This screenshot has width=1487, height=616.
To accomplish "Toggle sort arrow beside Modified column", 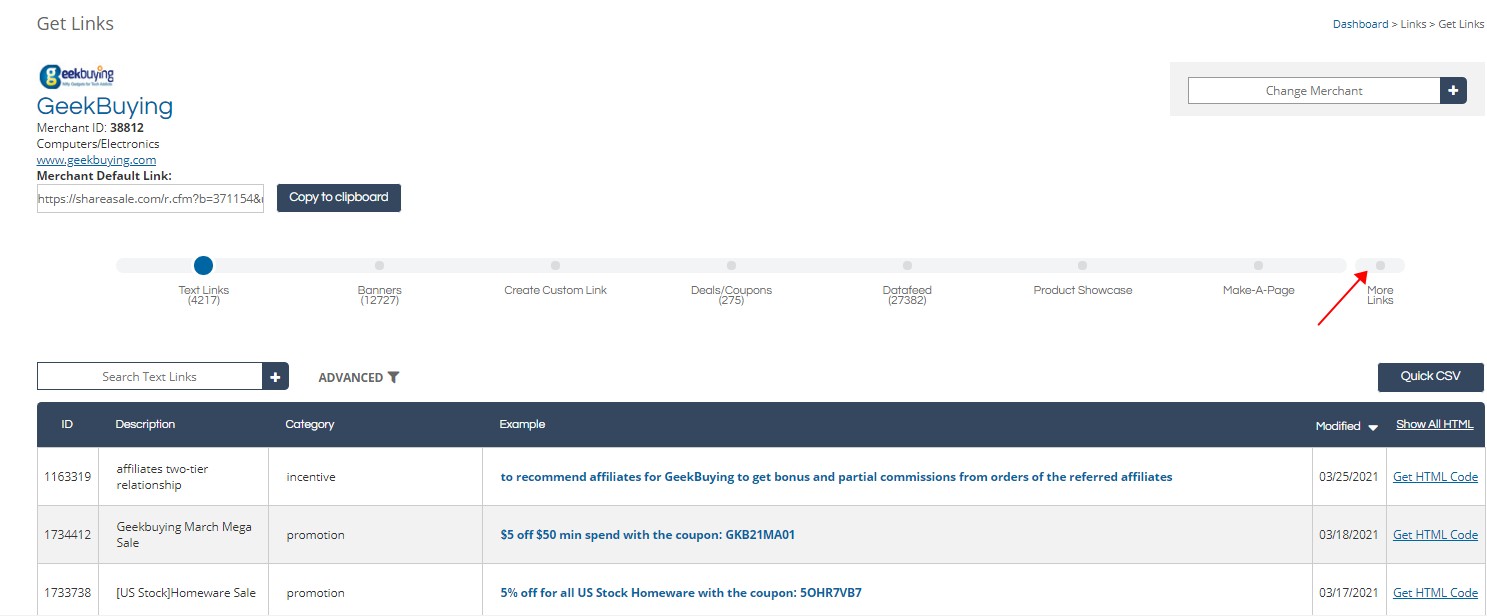I will coord(1373,427).
